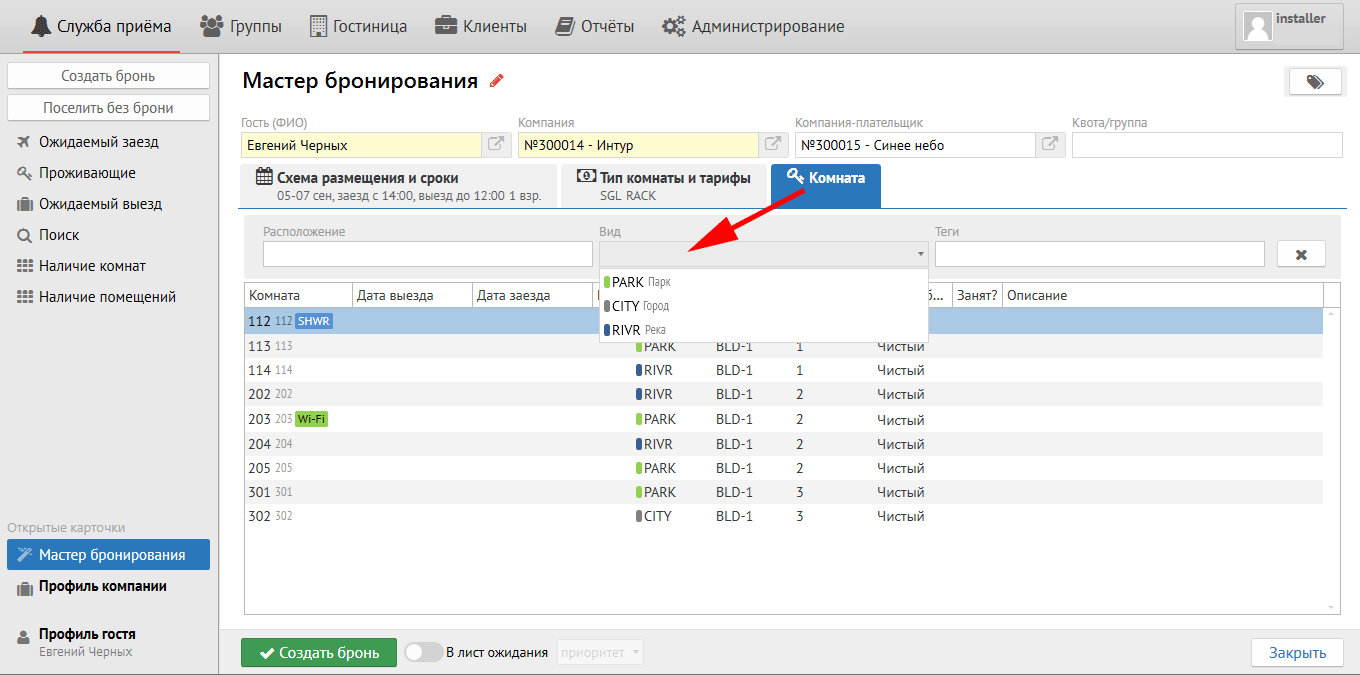Click the green Создать бронь button
Image resolution: width=1360 pixels, height=675 pixels.
(319, 652)
